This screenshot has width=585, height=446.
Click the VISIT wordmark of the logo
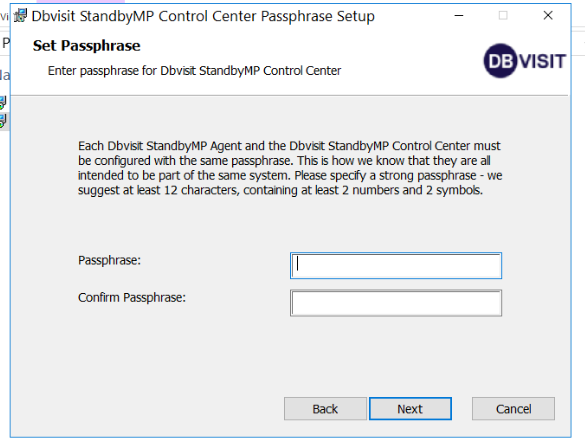click(x=542, y=62)
